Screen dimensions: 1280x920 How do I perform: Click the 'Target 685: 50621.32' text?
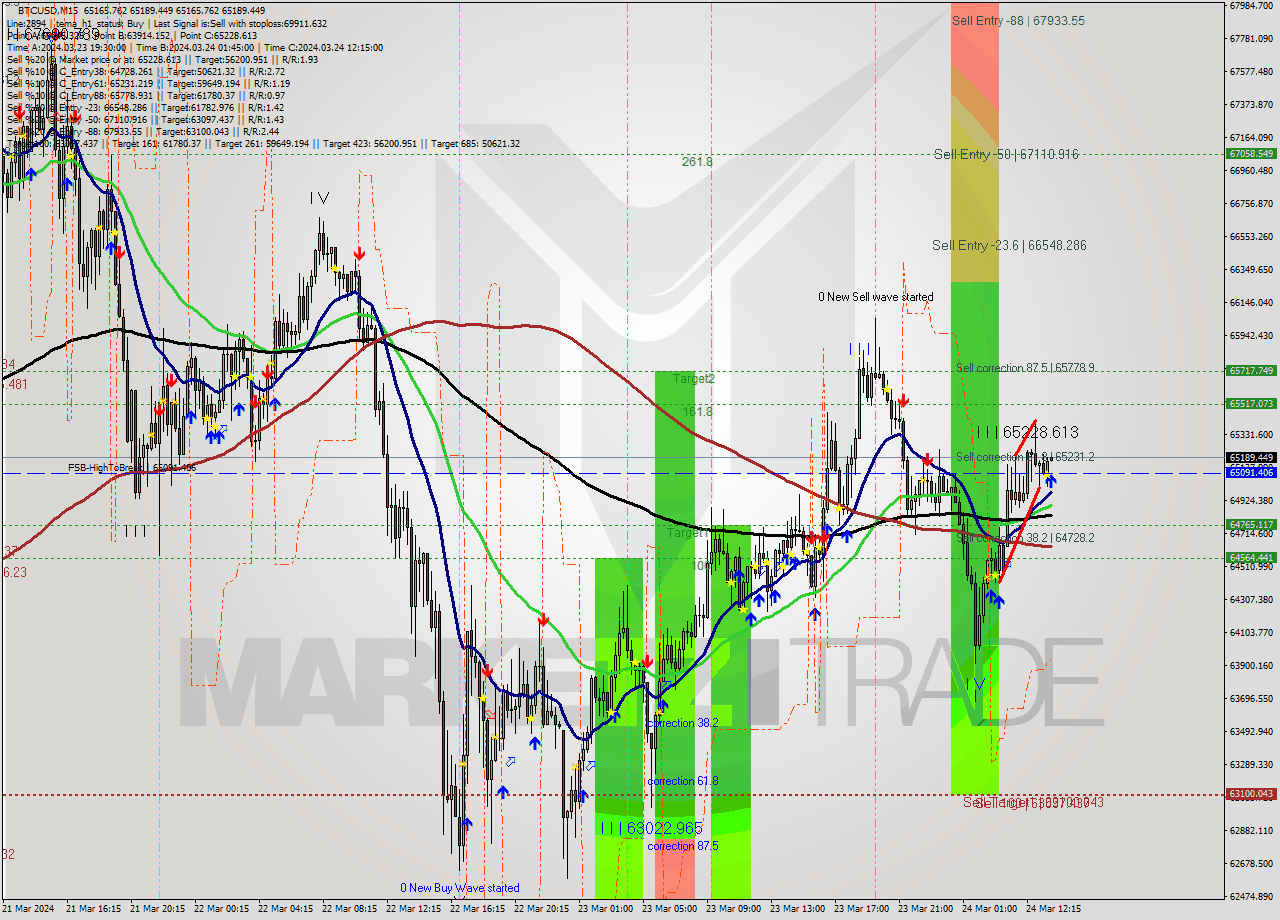click(476, 143)
